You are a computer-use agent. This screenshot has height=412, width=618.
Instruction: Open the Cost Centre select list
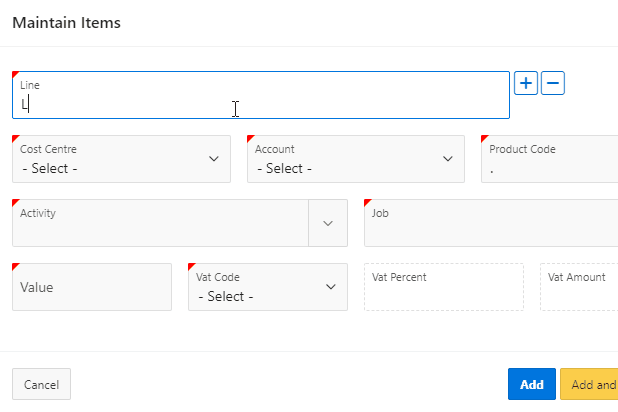(x=121, y=159)
